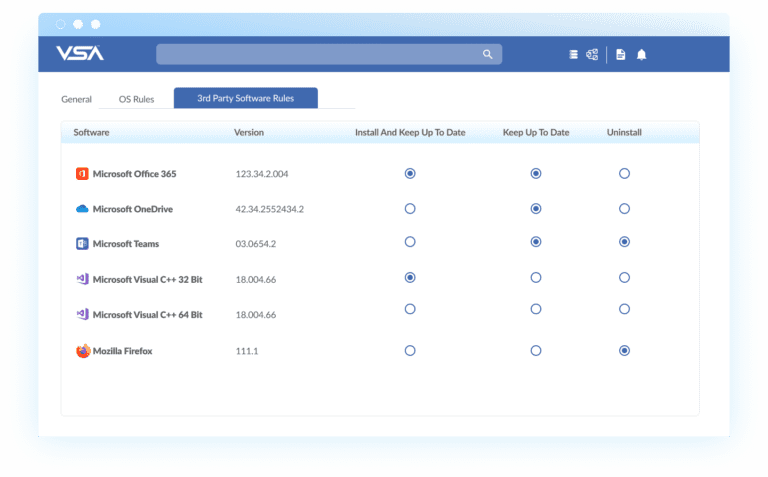Click the Mozilla Firefox icon
768x477 pixels.
pos(83,351)
